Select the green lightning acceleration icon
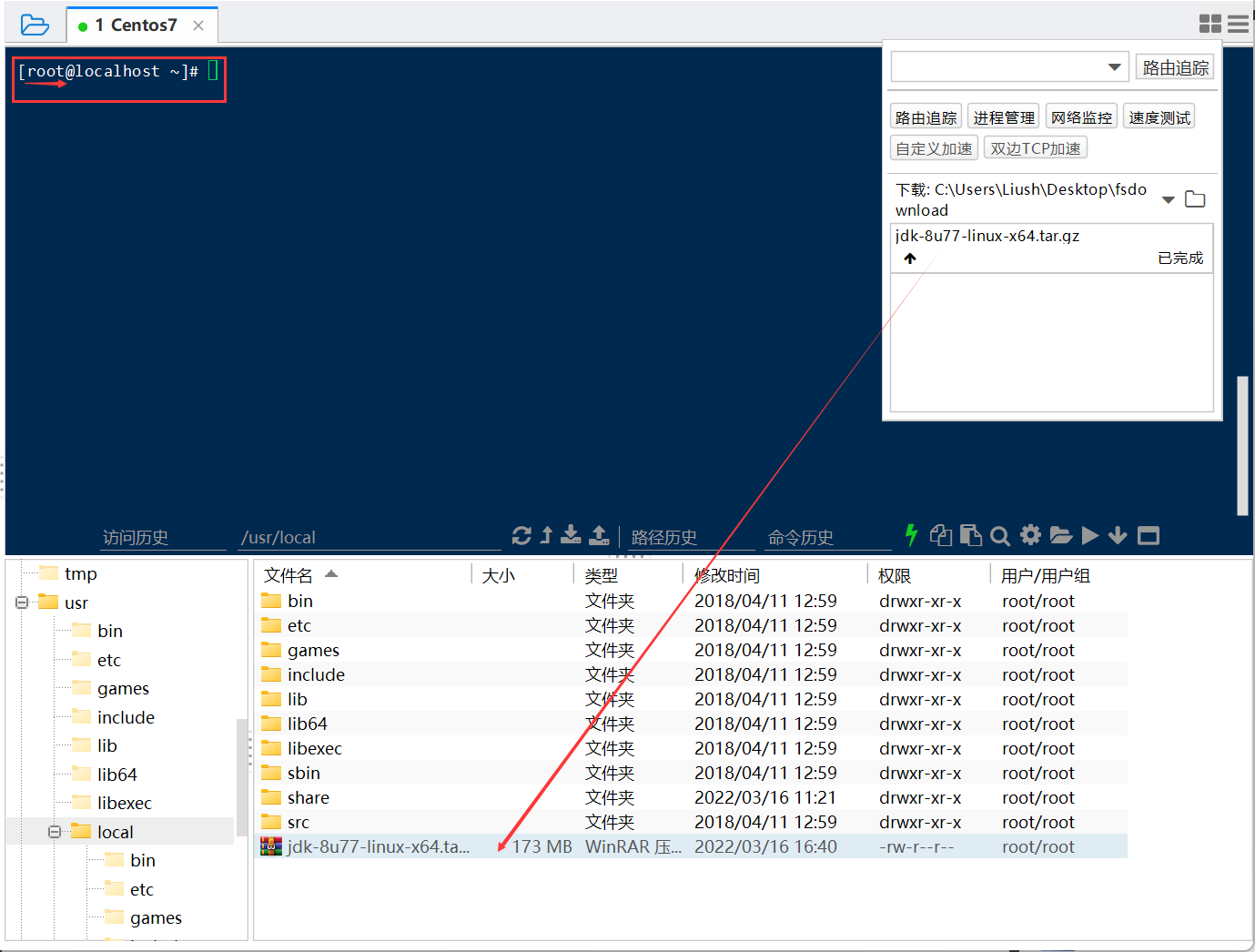 (x=911, y=535)
